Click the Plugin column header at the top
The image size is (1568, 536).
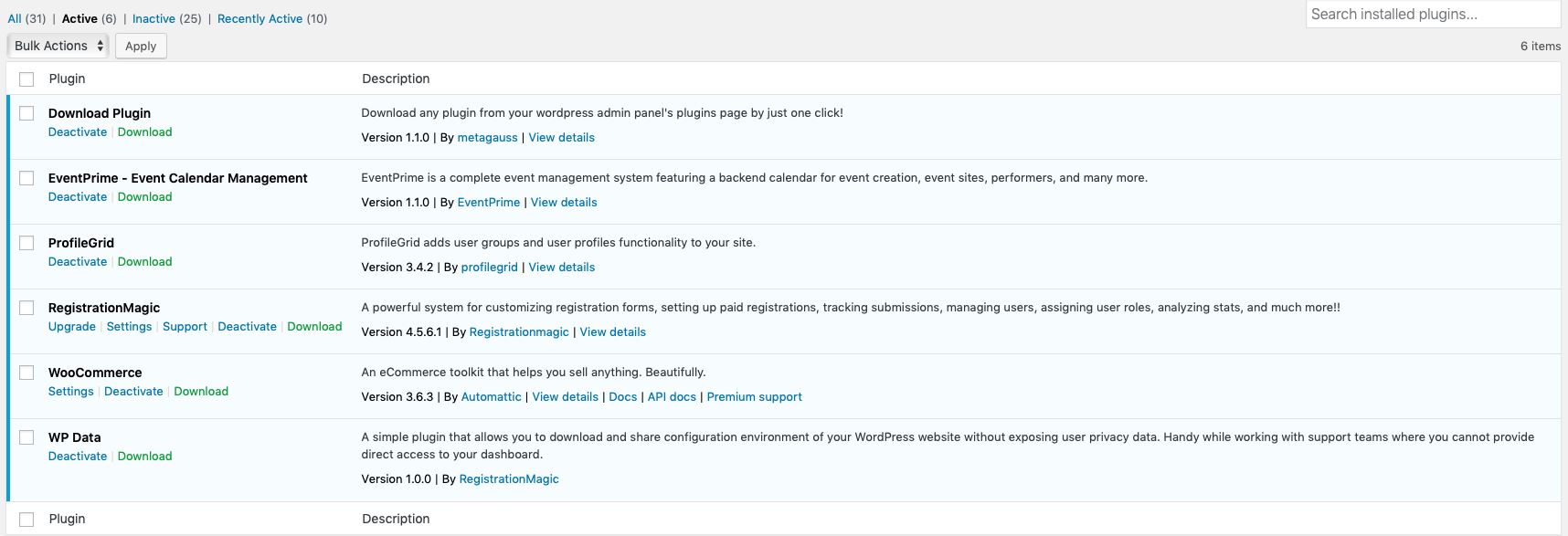[x=67, y=79]
